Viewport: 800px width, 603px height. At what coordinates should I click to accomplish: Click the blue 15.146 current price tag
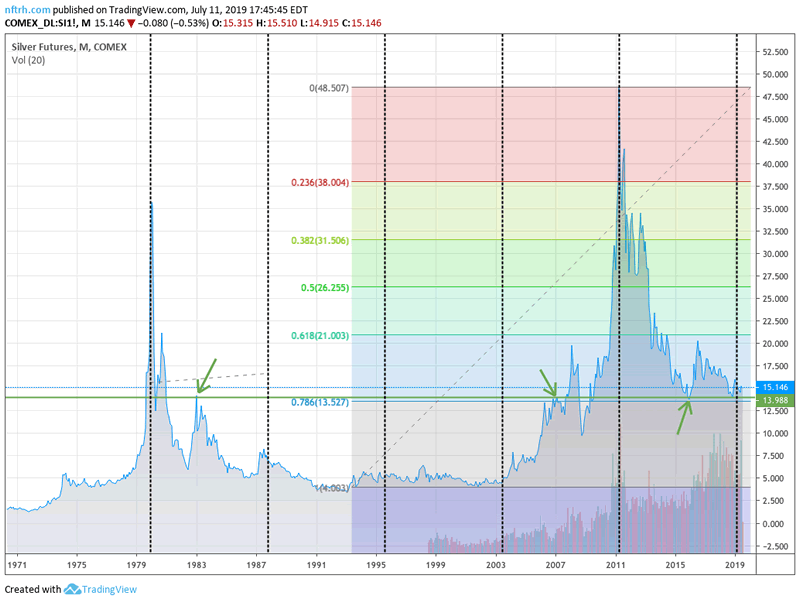[x=775, y=387]
